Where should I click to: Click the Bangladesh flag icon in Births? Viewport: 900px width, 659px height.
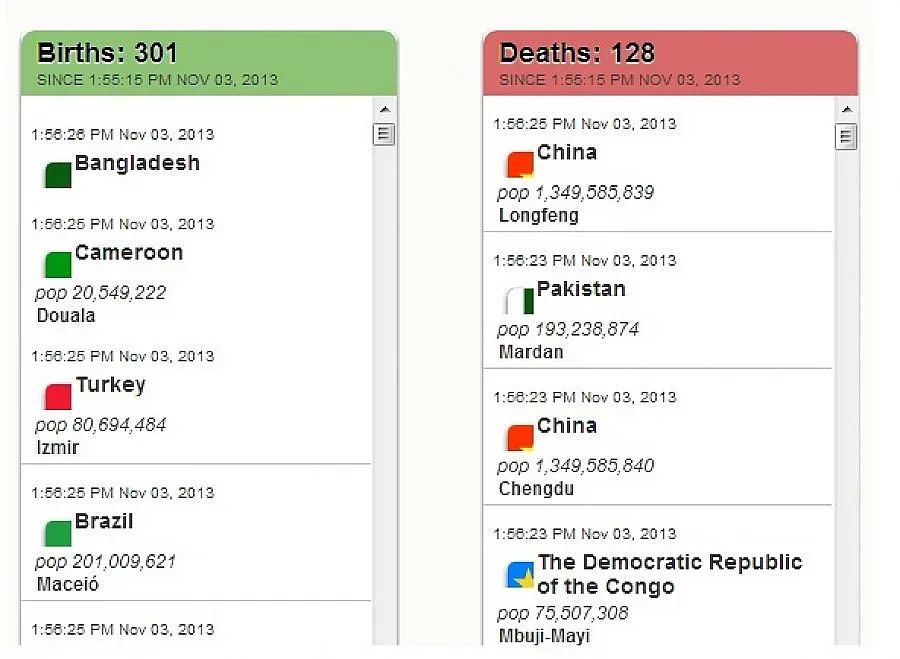(58, 175)
